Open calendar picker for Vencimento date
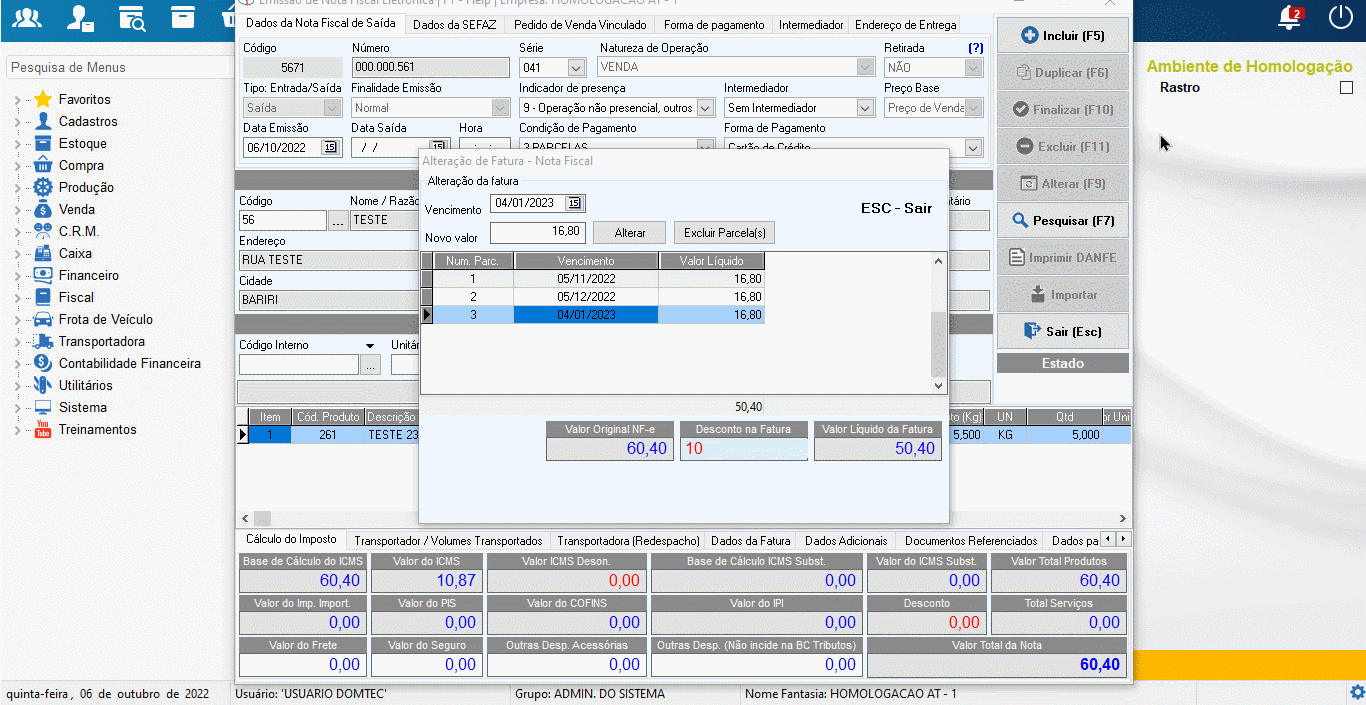 574,203
